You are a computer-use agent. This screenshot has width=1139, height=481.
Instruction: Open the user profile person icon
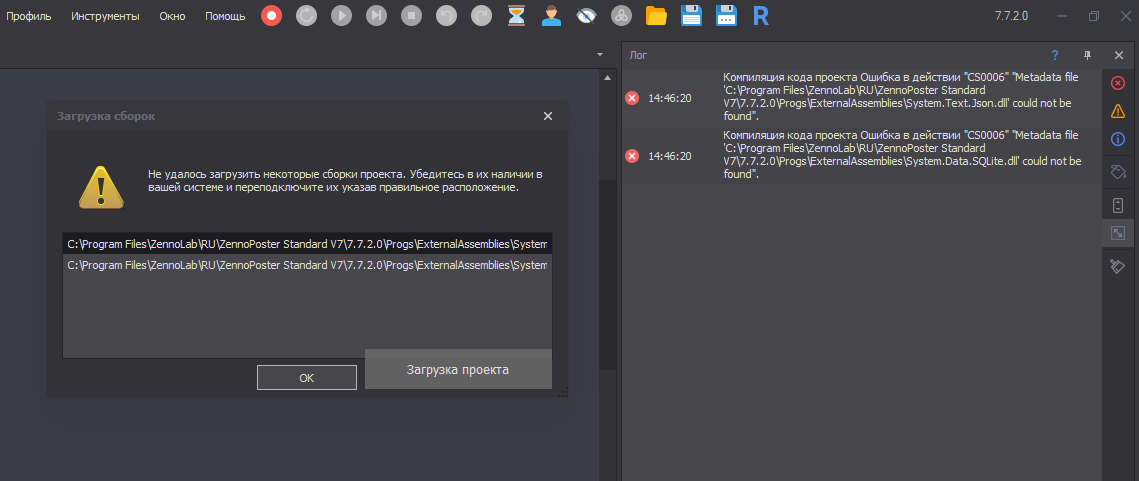[x=551, y=15]
